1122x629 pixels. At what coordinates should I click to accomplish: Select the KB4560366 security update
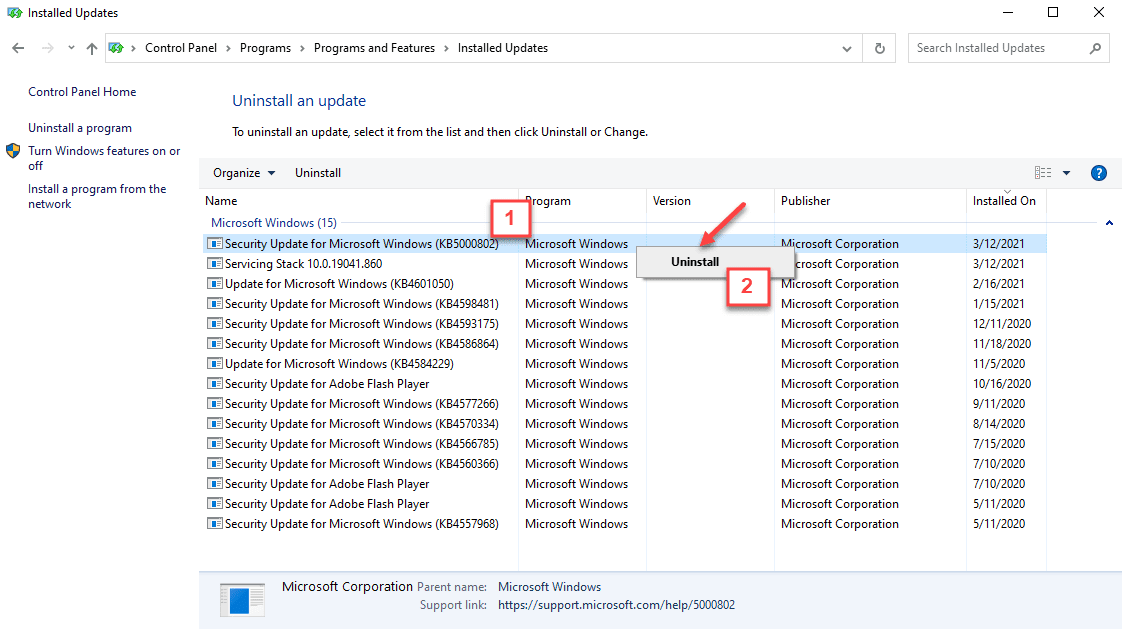click(x=625, y=464)
